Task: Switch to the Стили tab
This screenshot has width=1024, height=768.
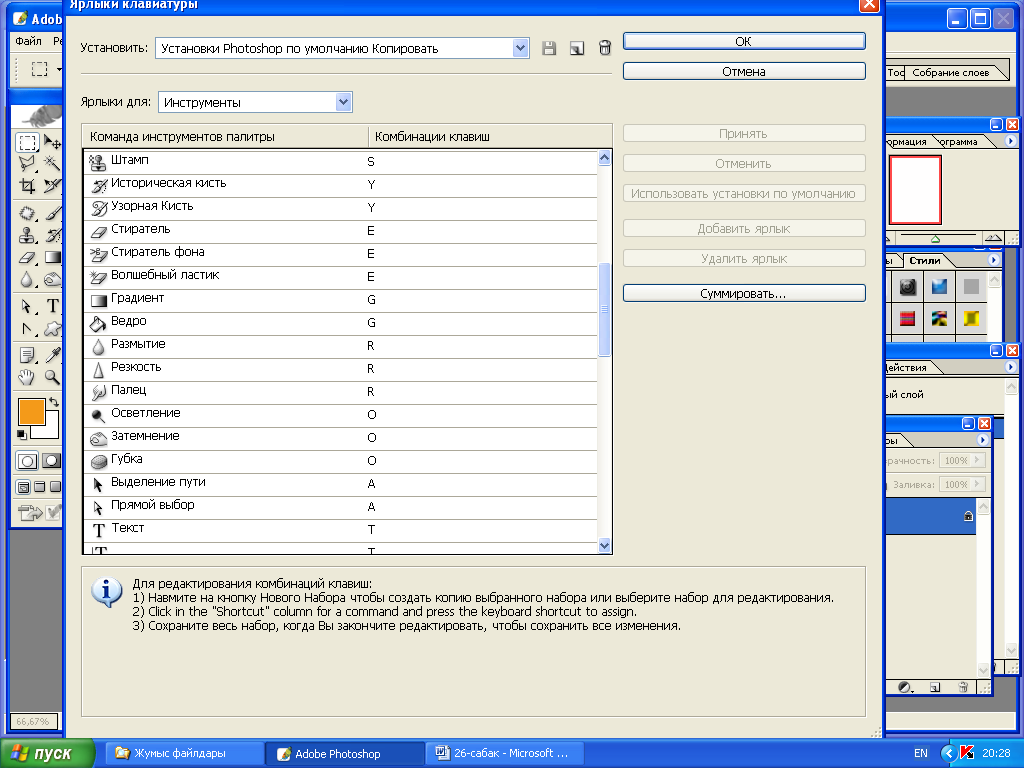Action: (x=925, y=261)
